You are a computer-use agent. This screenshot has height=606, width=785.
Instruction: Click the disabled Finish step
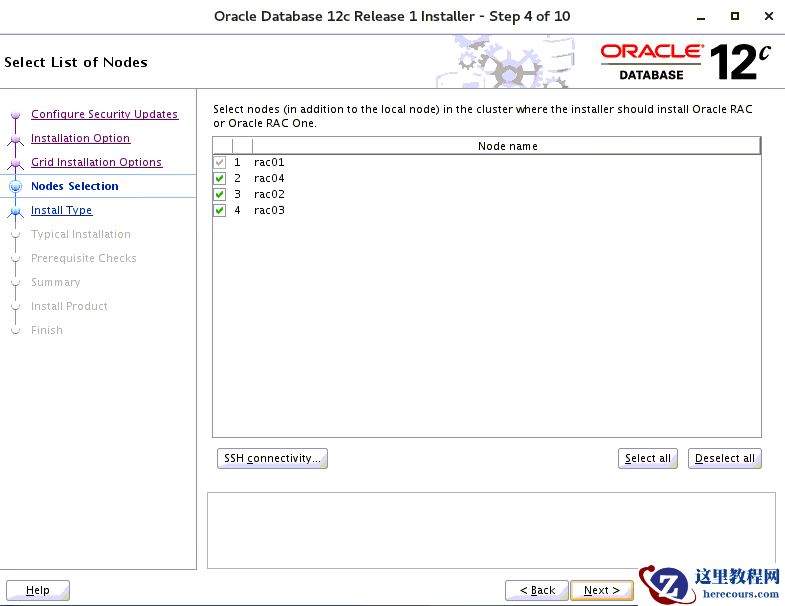pos(47,331)
